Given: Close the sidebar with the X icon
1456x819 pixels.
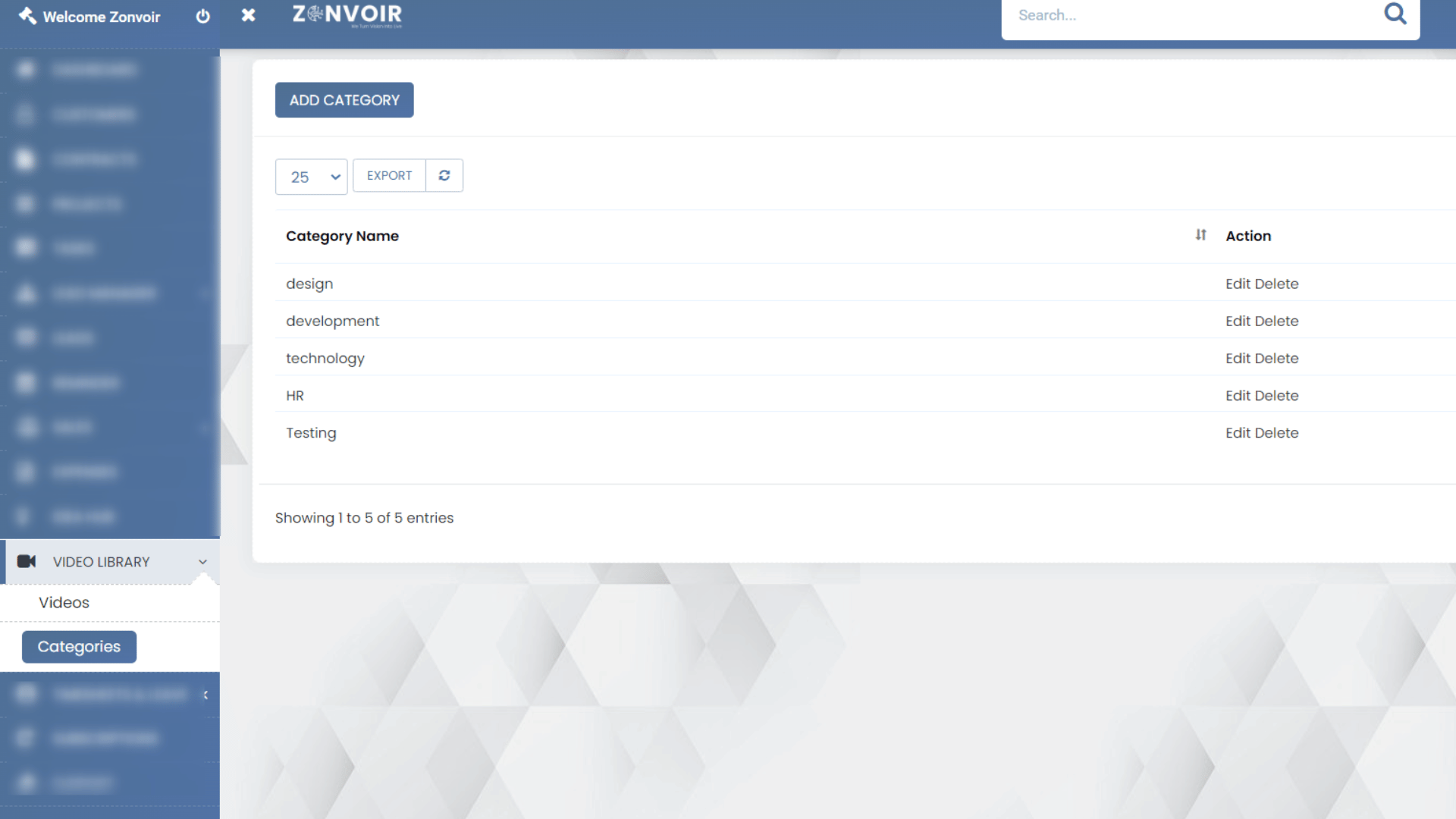Looking at the screenshot, I should point(248,15).
